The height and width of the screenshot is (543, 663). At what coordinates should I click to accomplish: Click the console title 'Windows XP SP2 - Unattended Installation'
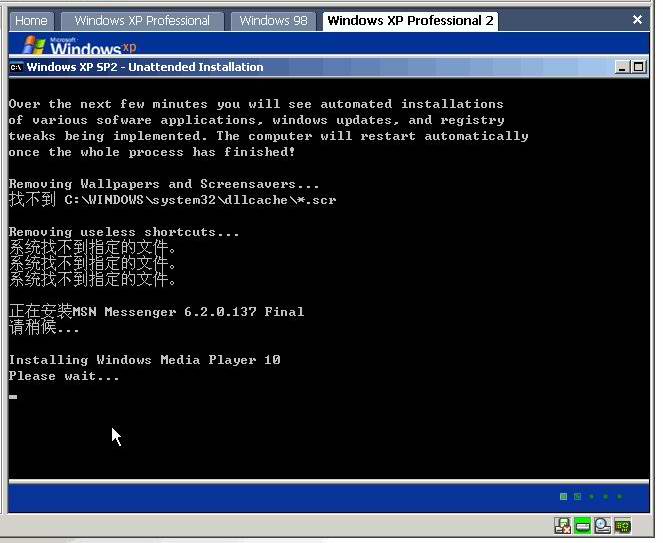(x=145, y=67)
